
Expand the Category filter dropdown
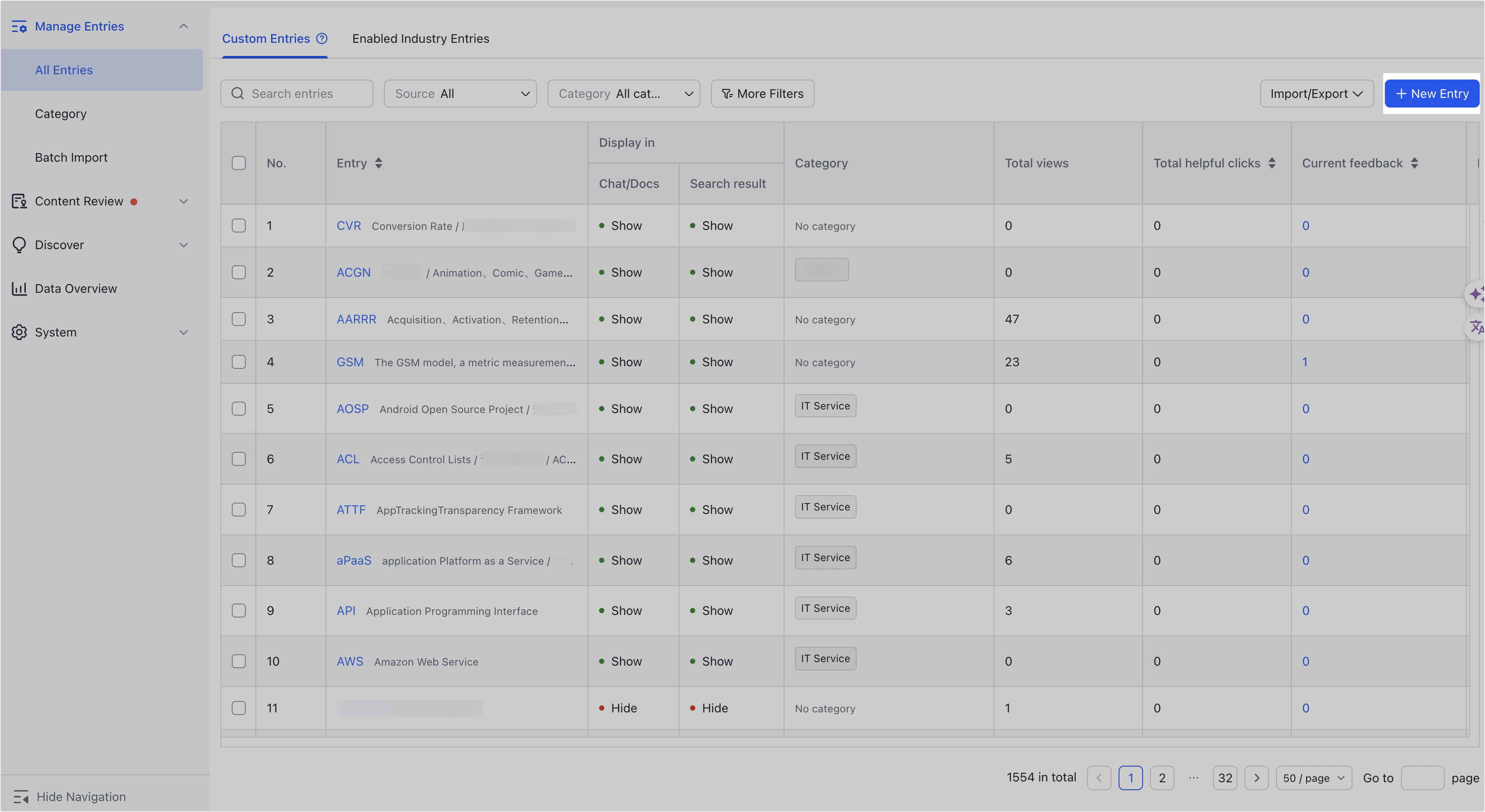(624, 94)
